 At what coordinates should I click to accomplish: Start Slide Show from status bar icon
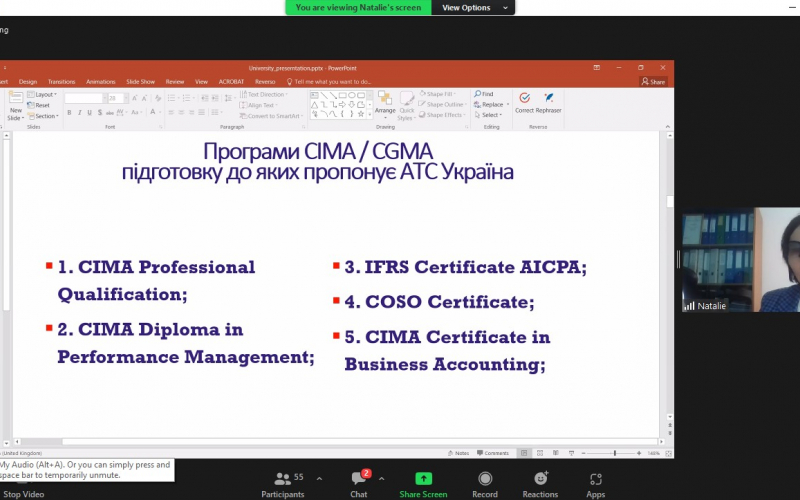pyautogui.click(x=571, y=453)
